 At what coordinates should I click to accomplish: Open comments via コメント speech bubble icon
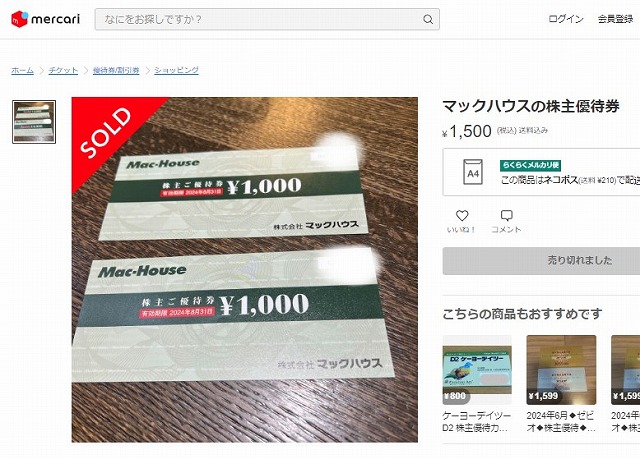pos(507,215)
